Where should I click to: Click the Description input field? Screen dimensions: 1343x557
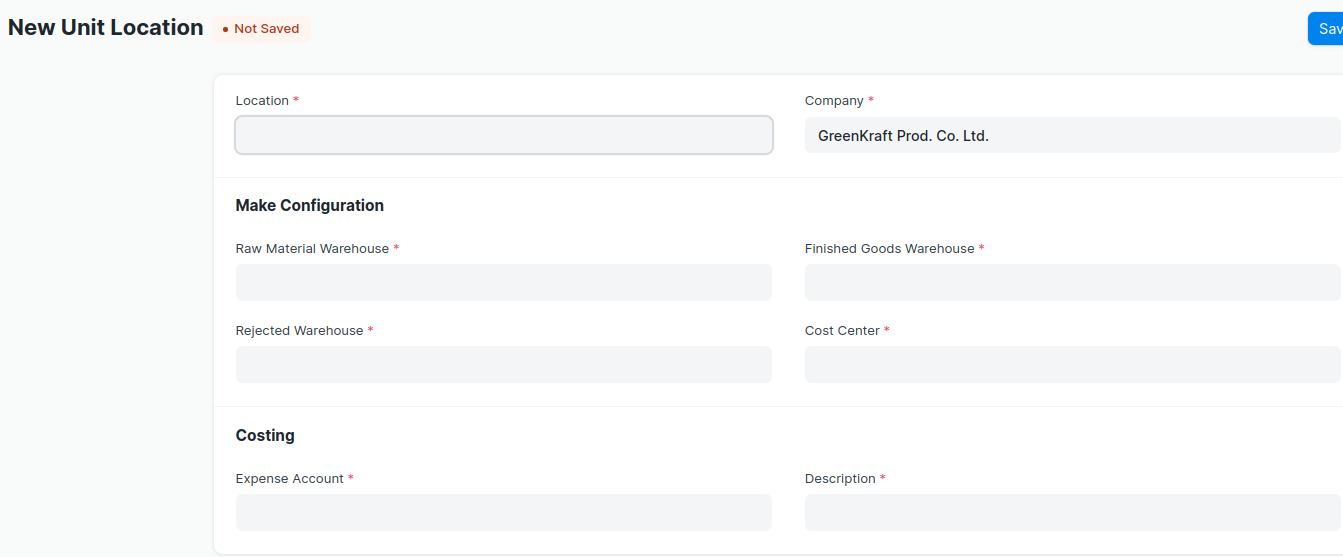click(x=1071, y=513)
